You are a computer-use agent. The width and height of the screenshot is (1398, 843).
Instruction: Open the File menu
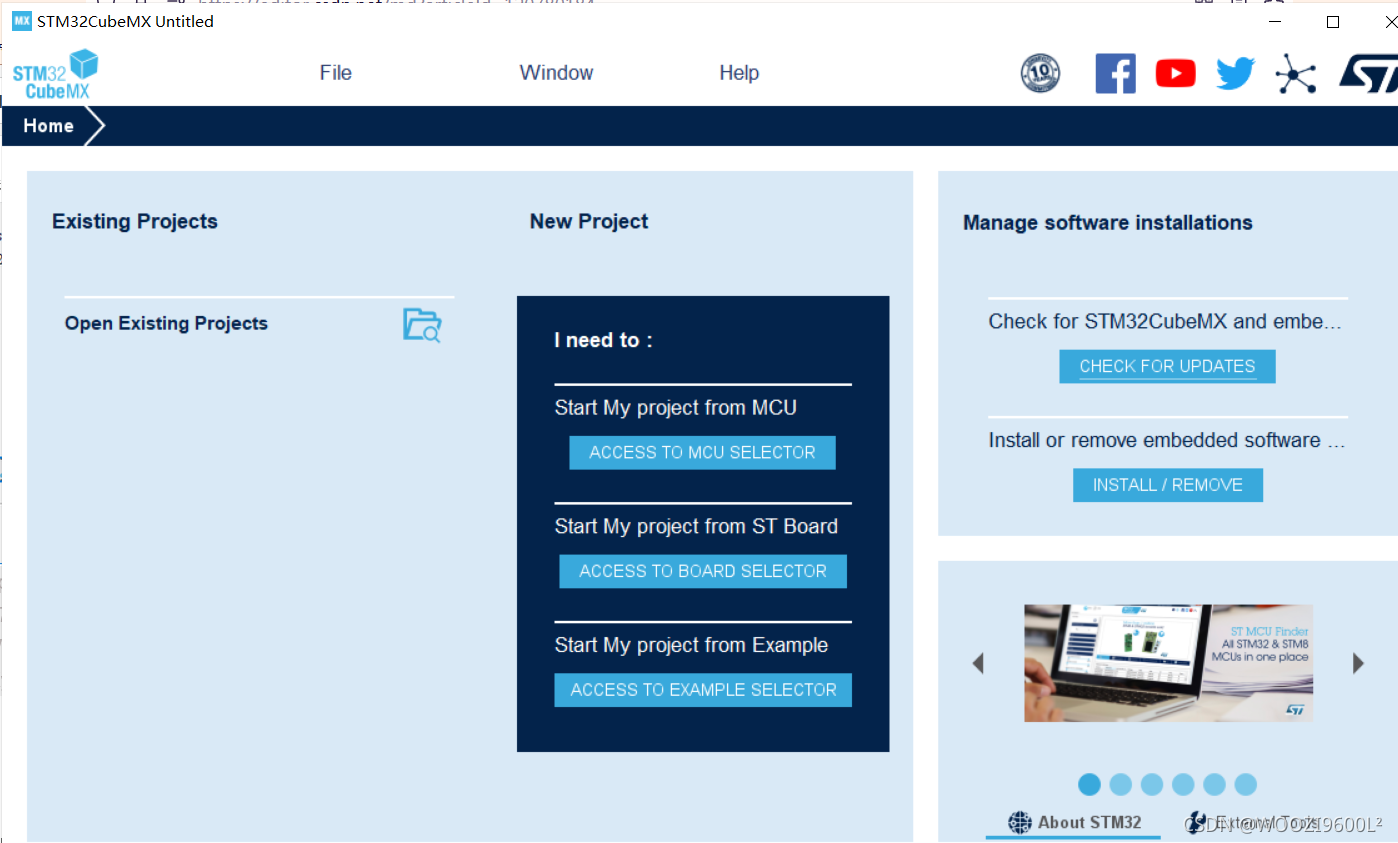336,73
